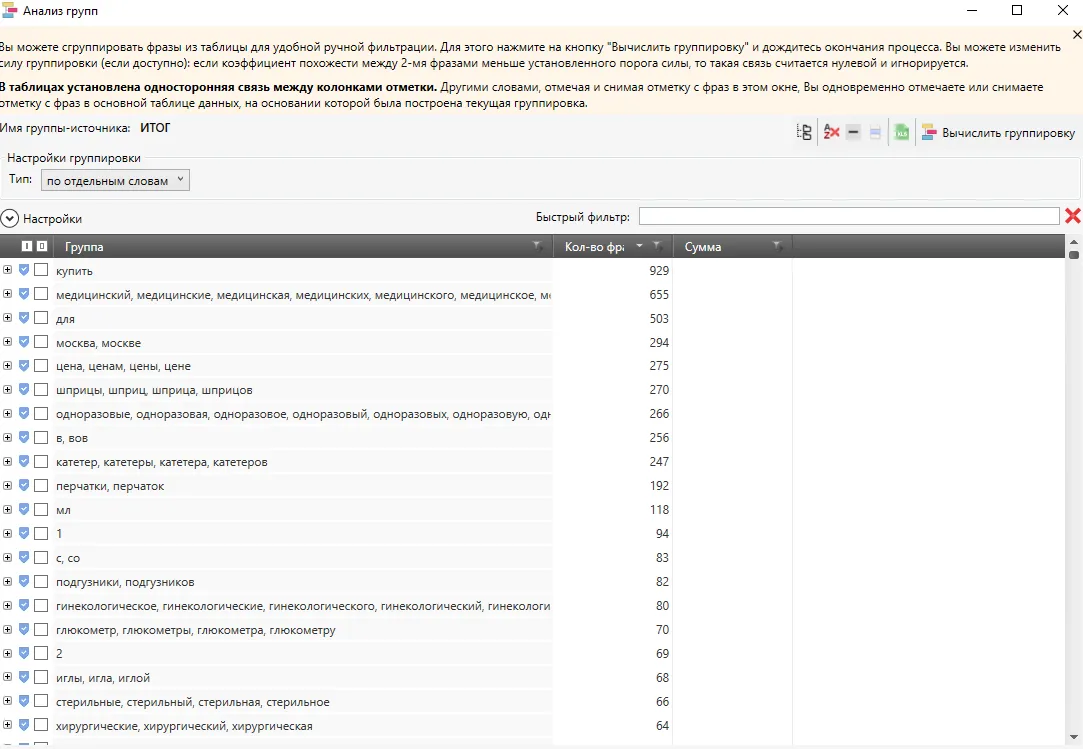Expand the 'подгузники, подгузников' group
Screen dimensions: 1083x749
click(x=8, y=581)
